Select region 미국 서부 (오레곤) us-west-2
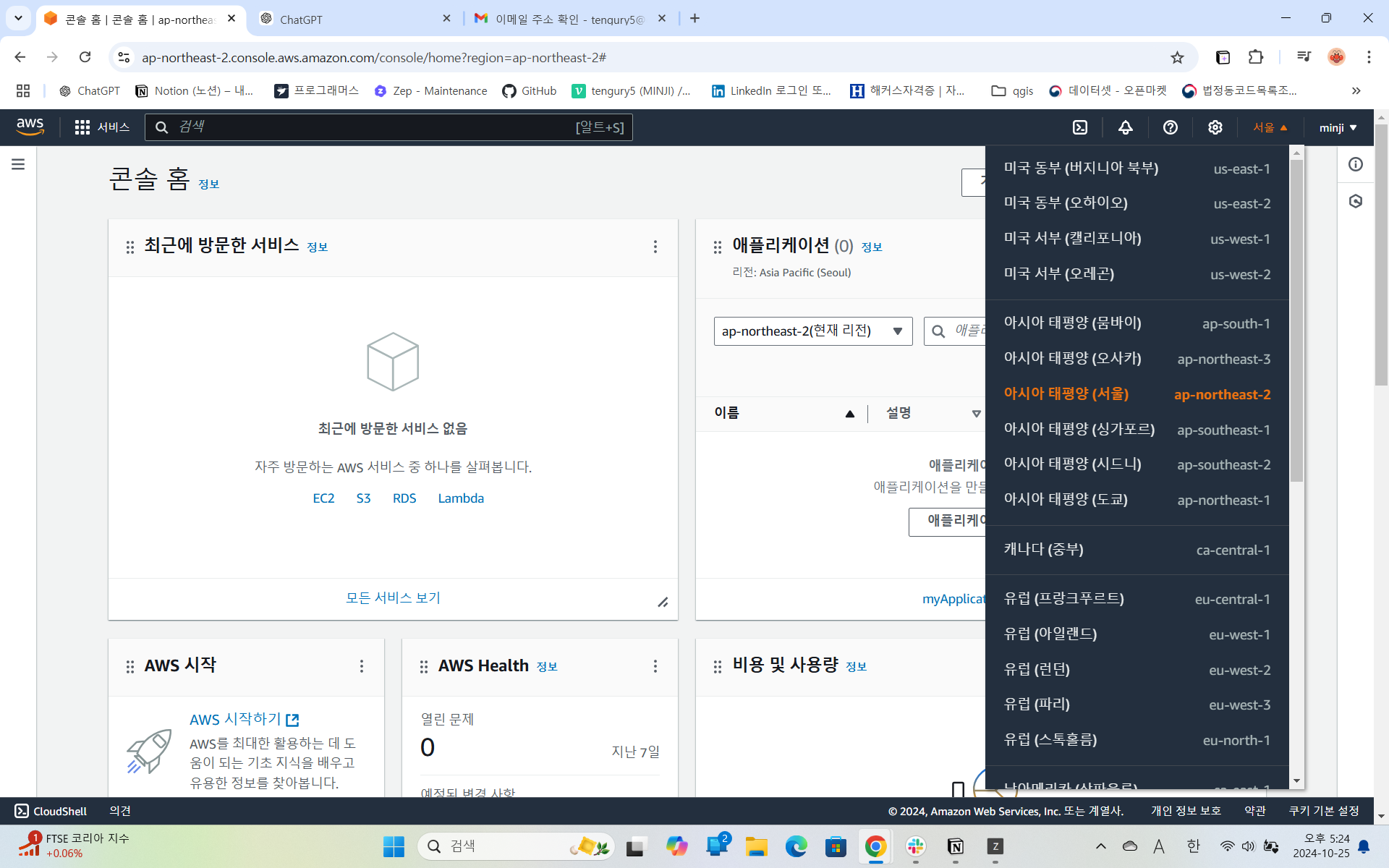The width and height of the screenshot is (1389, 868). click(x=1137, y=274)
